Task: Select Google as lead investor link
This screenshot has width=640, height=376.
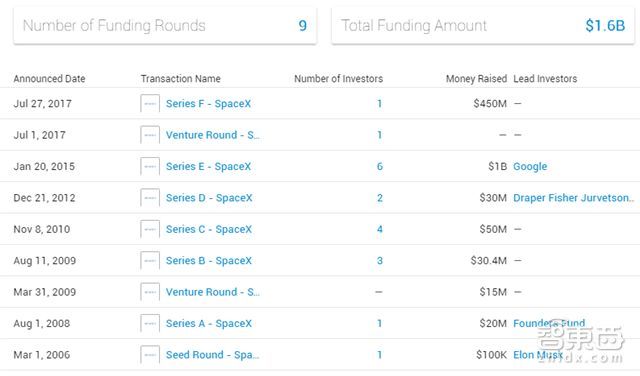Action: click(x=530, y=167)
